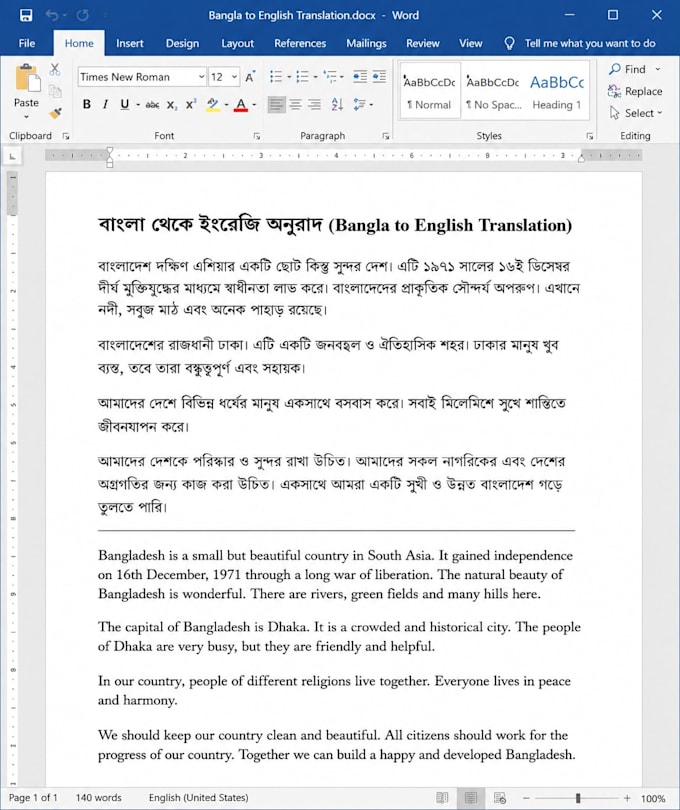Switch to Read Mode in the status bar
The image size is (680, 810).
[x=442, y=798]
